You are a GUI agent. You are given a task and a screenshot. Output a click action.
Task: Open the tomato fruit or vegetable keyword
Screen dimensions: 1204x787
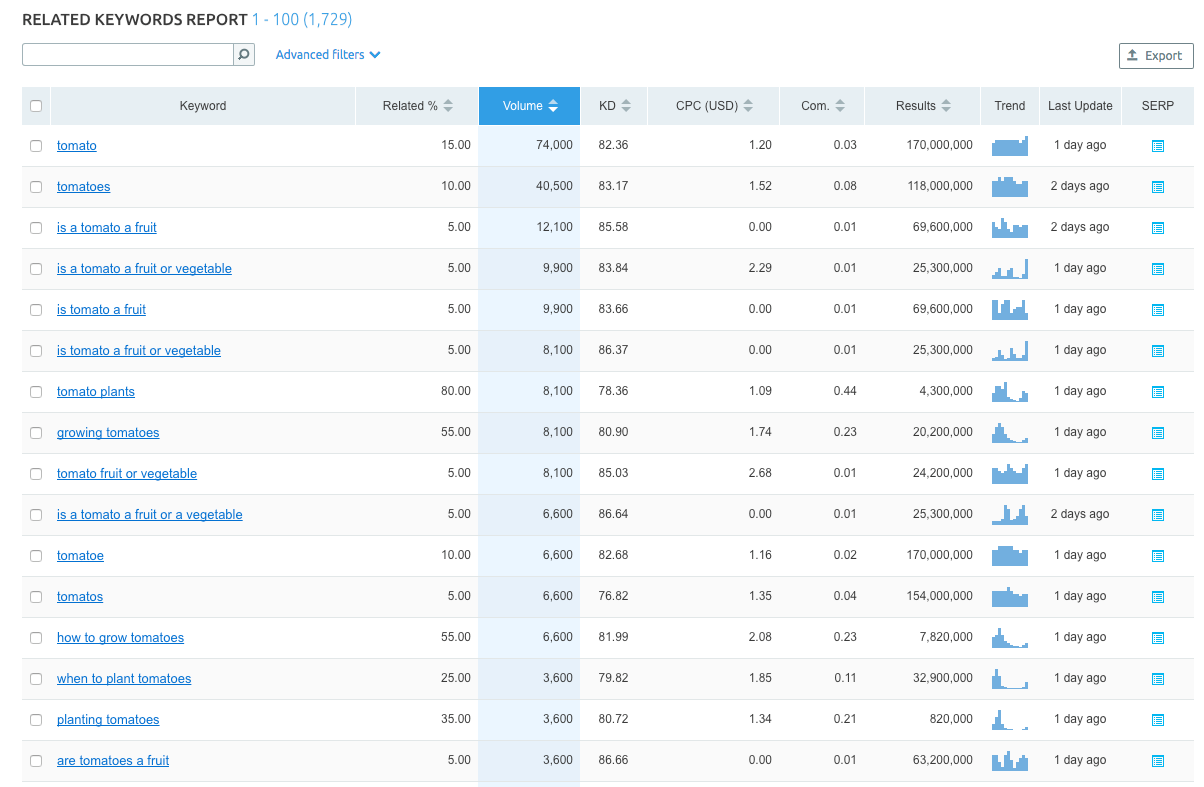pyautogui.click(x=126, y=473)
